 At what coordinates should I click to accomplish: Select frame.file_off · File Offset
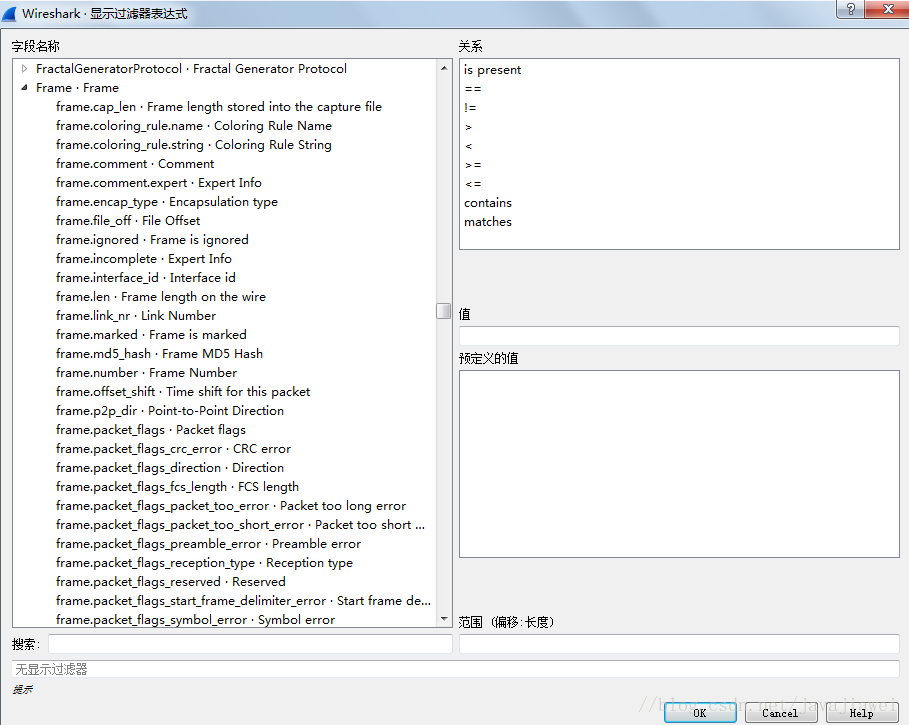(x=128, y=221)
